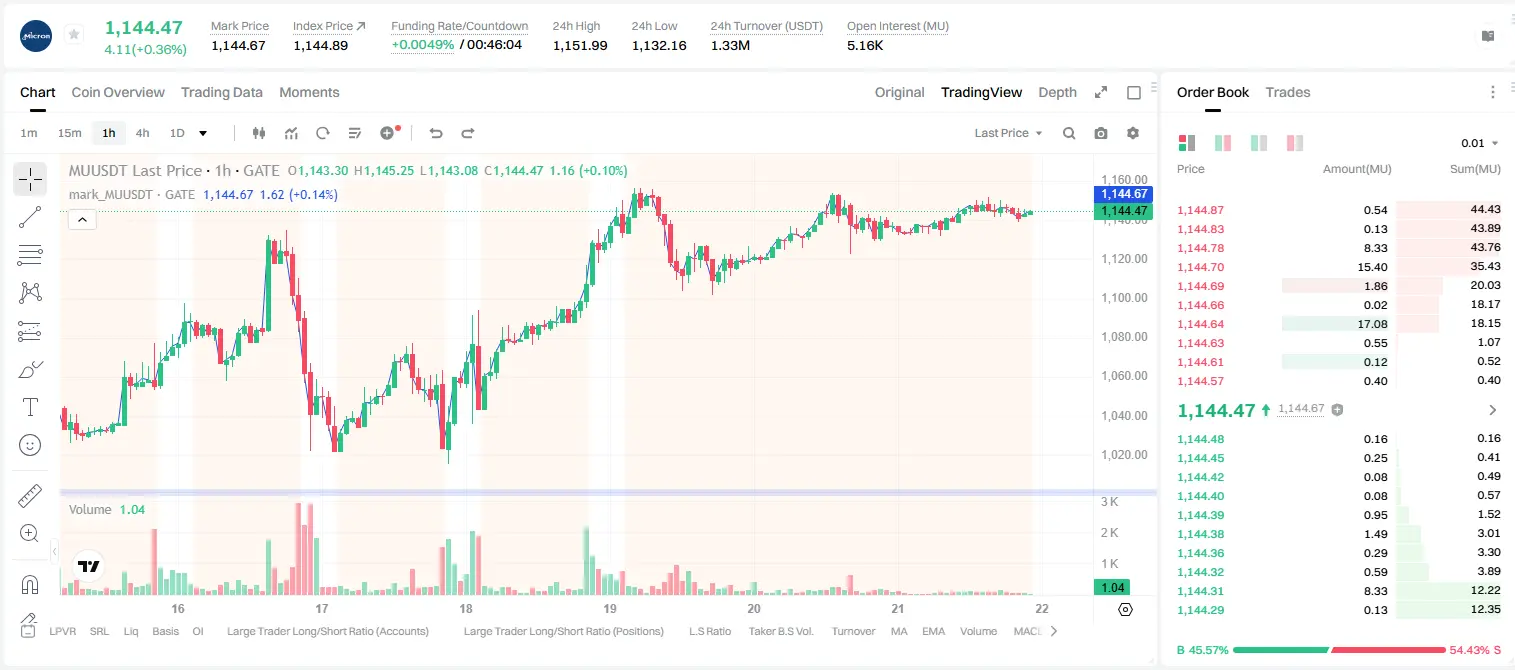
Task: Open the emoji sticker tool
Action: [x=30, y=445]
